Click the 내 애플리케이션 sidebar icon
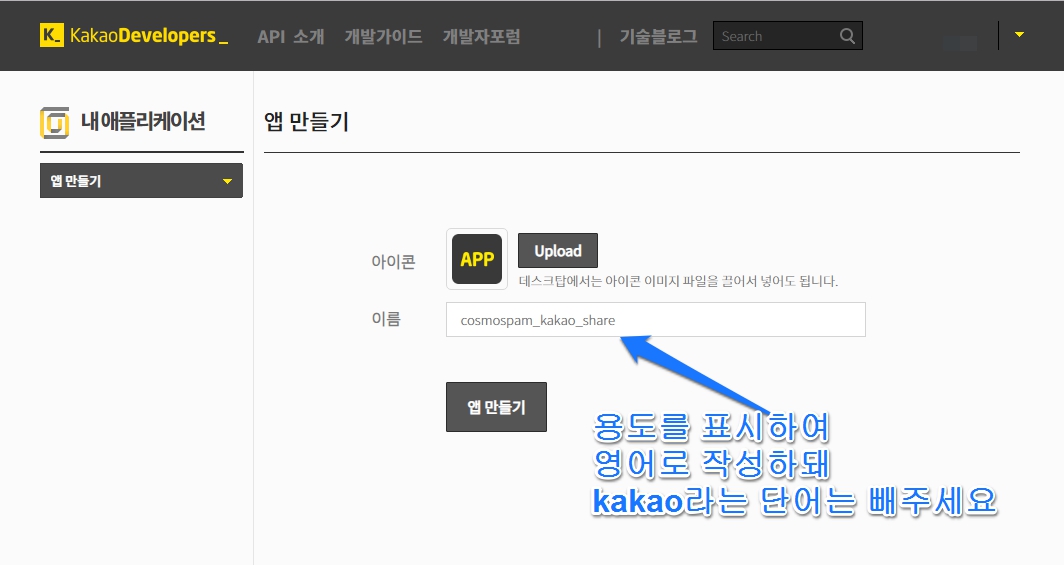 pos(55,122)
